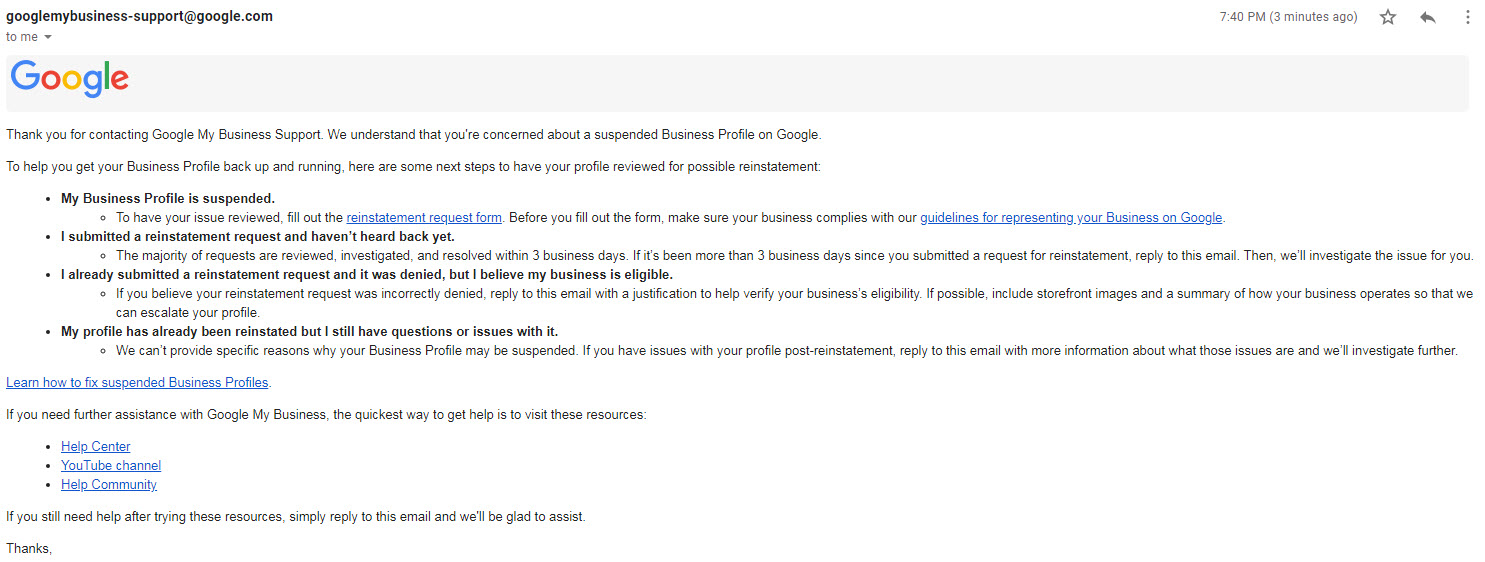
Task: Click the 7:40 PM timestamp
Action: pyautogui.click(x=1288, y=17)
